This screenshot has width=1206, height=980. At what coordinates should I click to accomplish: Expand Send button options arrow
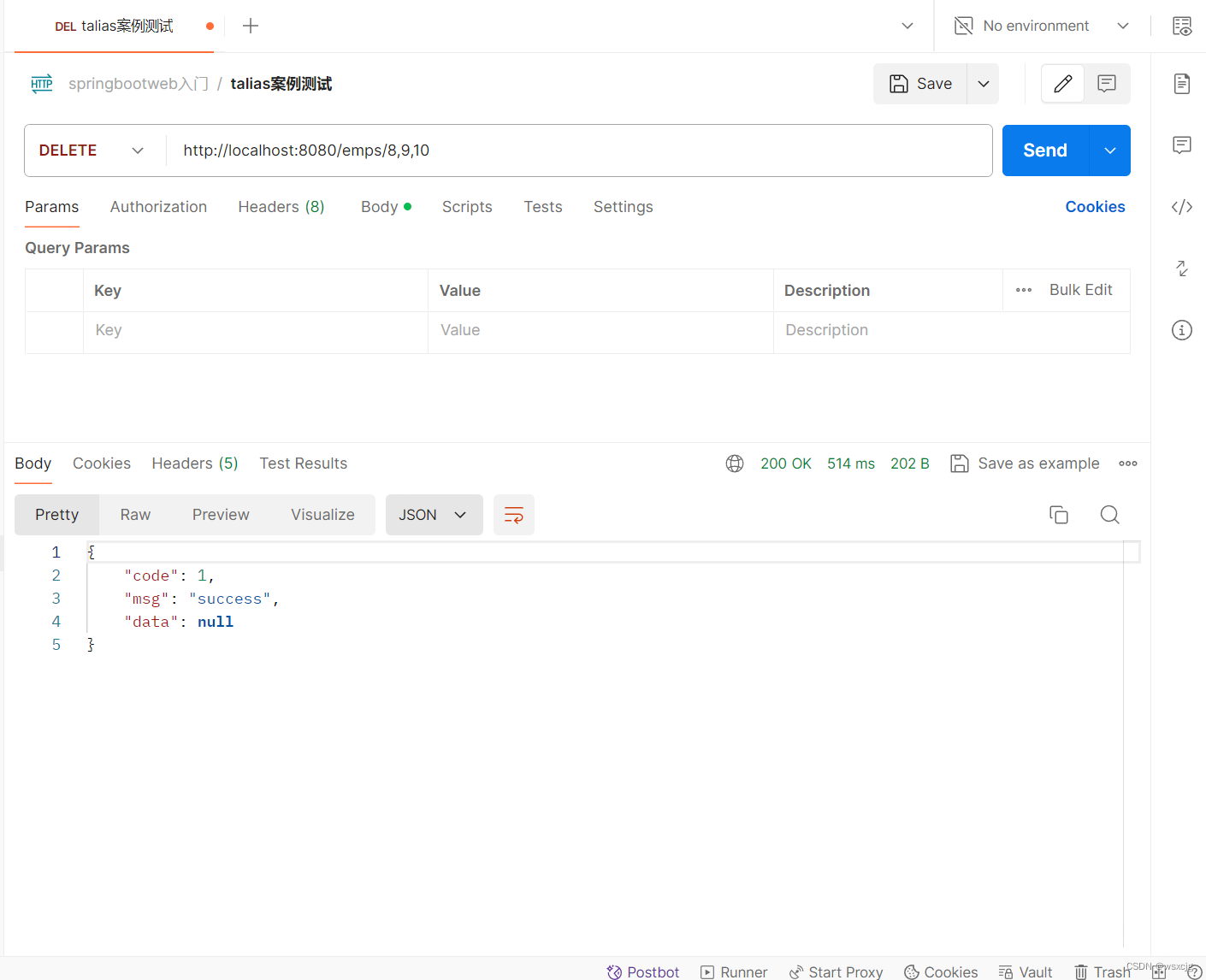click(x=1110, y=151)
